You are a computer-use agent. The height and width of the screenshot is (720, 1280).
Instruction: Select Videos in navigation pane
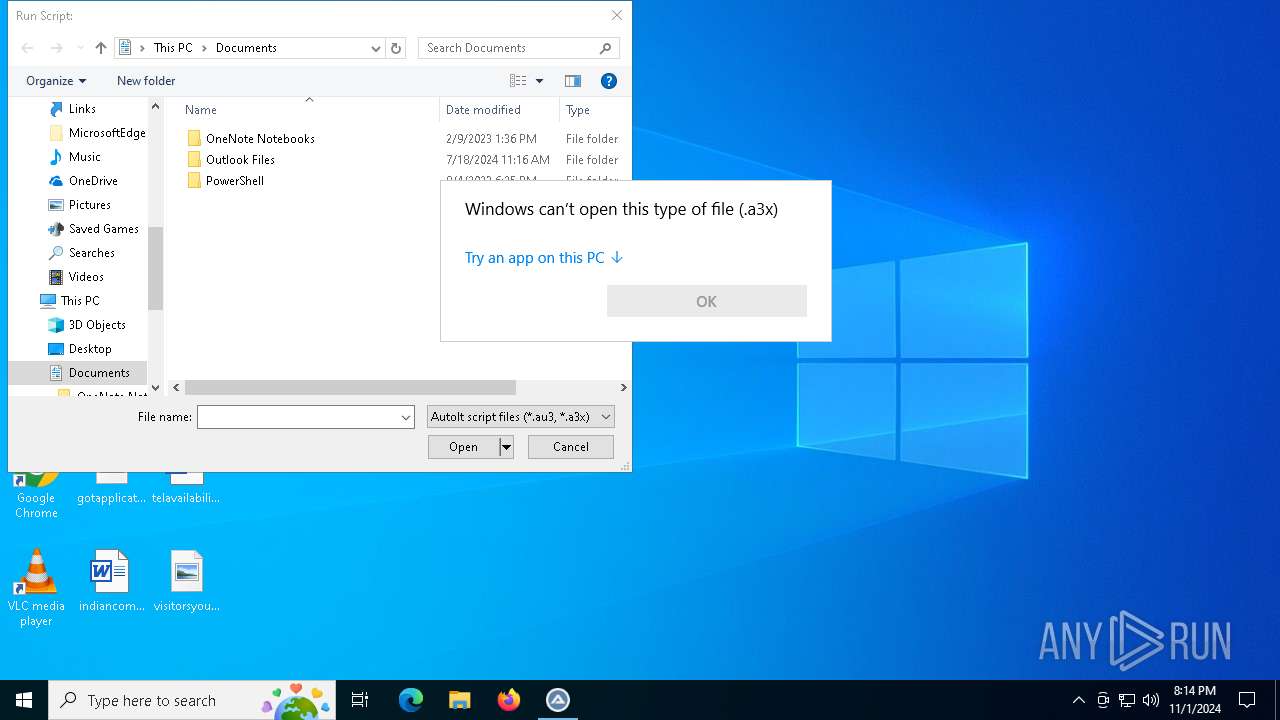(x=86, y=277)
